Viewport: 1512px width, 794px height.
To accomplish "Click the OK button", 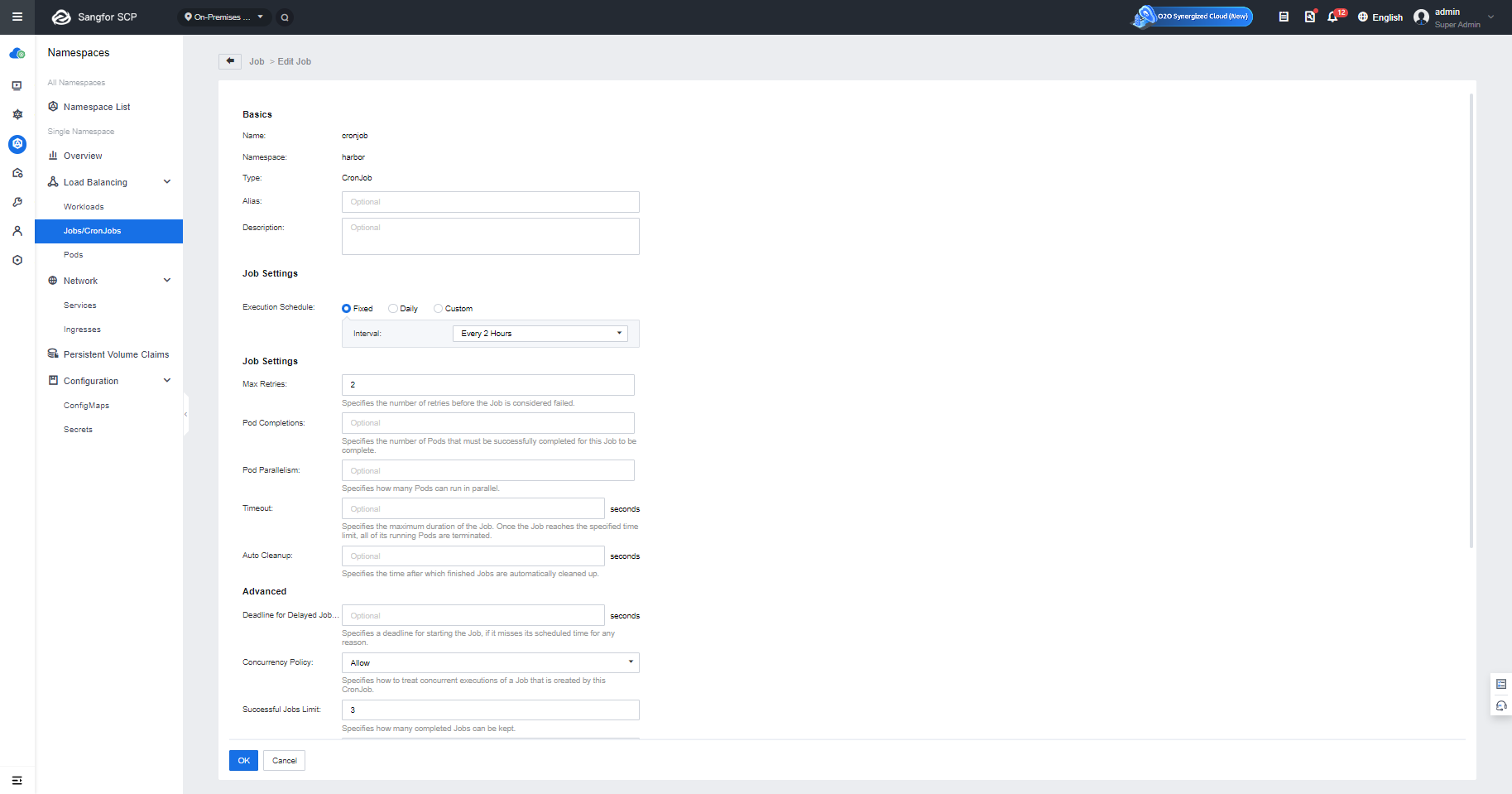I will [x=243, y=761].
